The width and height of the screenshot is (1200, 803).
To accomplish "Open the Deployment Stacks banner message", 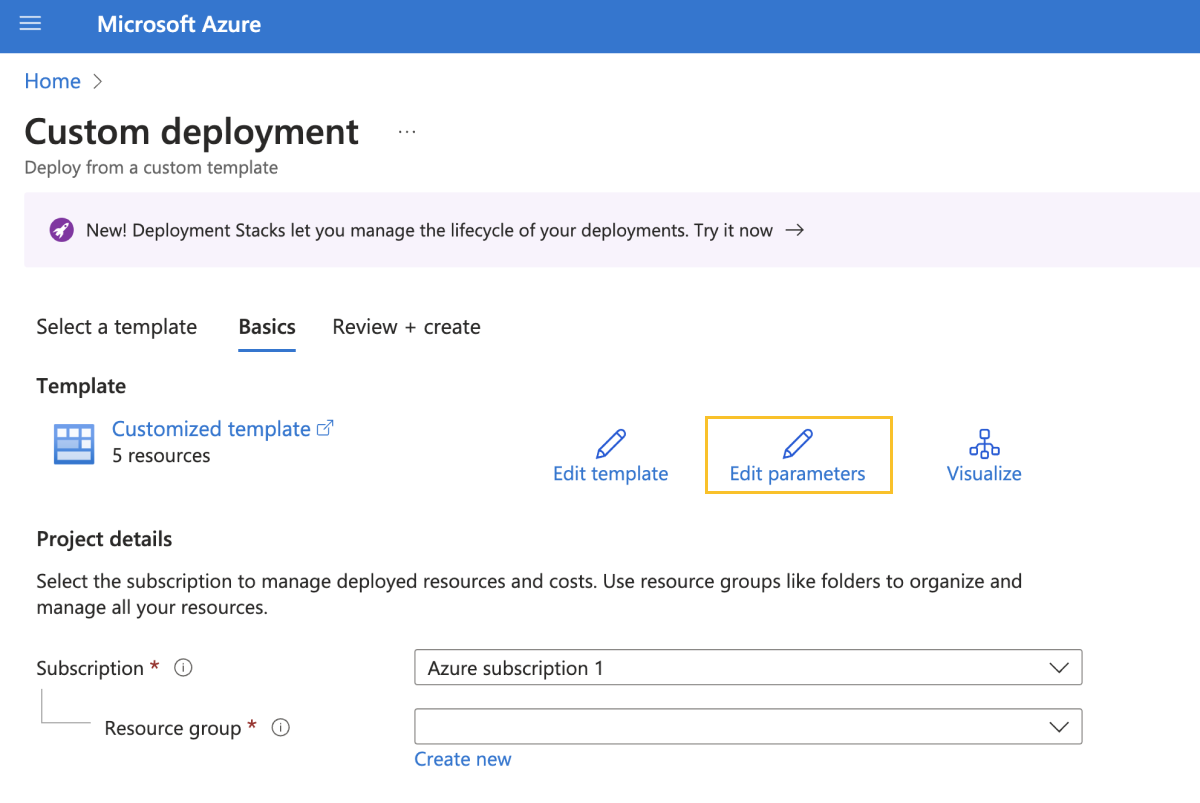I will 429,230.
